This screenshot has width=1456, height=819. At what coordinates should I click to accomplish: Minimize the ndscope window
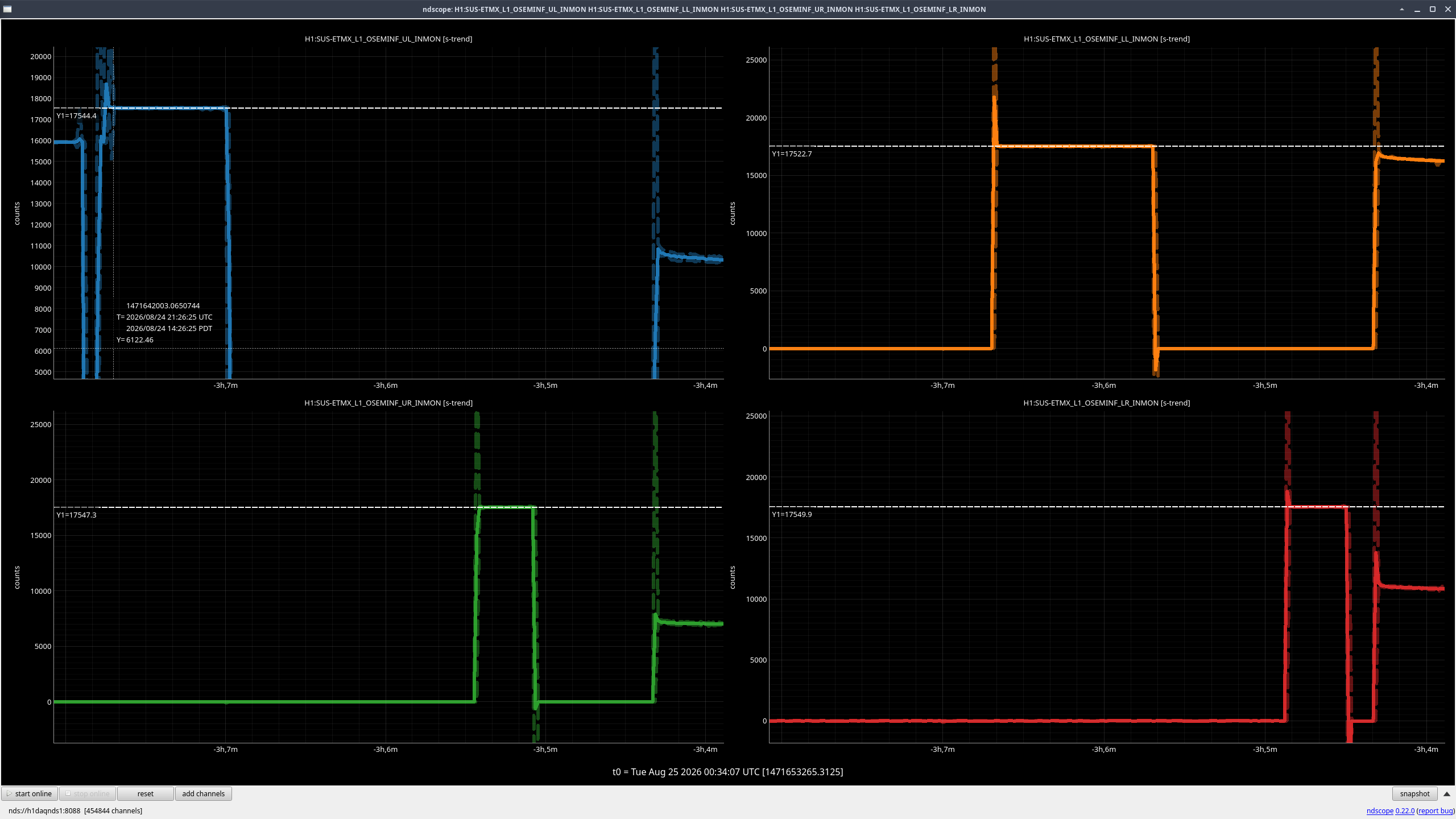point(1417,9)
